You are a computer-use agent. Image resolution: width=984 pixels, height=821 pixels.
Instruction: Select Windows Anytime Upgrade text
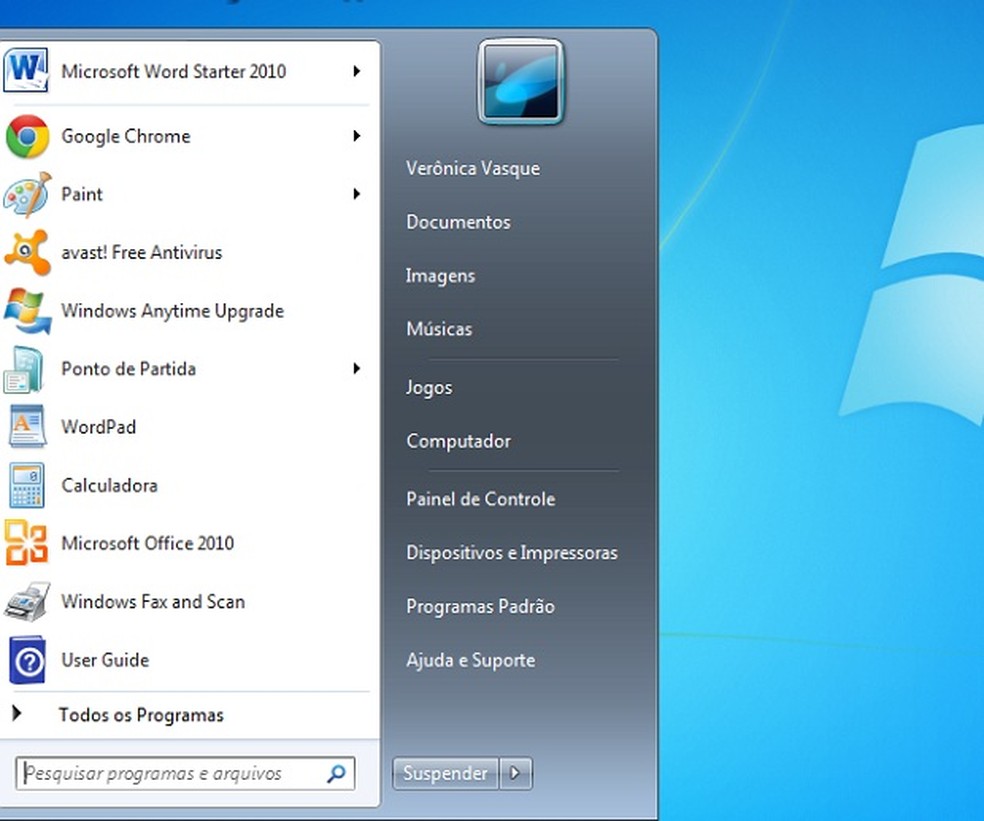pos(173,311)
